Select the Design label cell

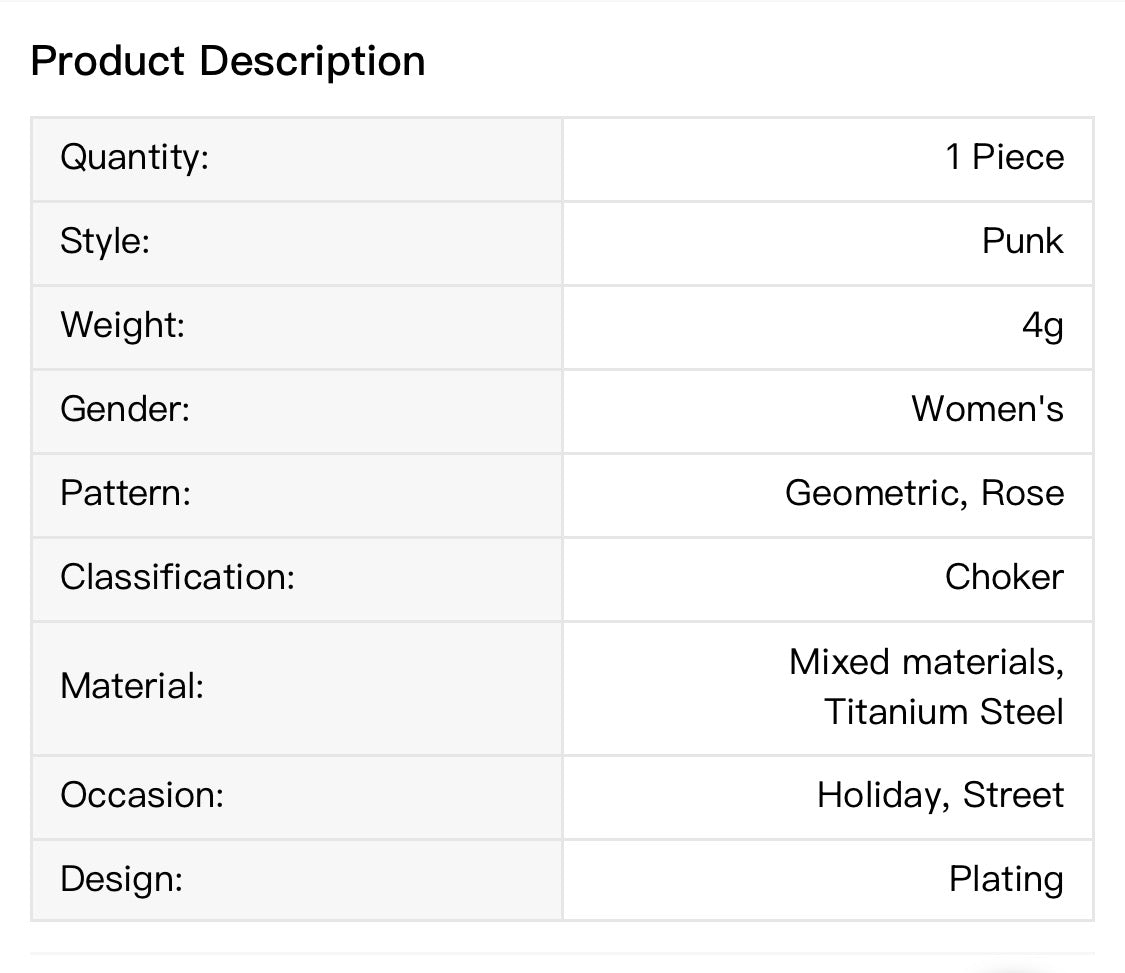click(297, 880)
